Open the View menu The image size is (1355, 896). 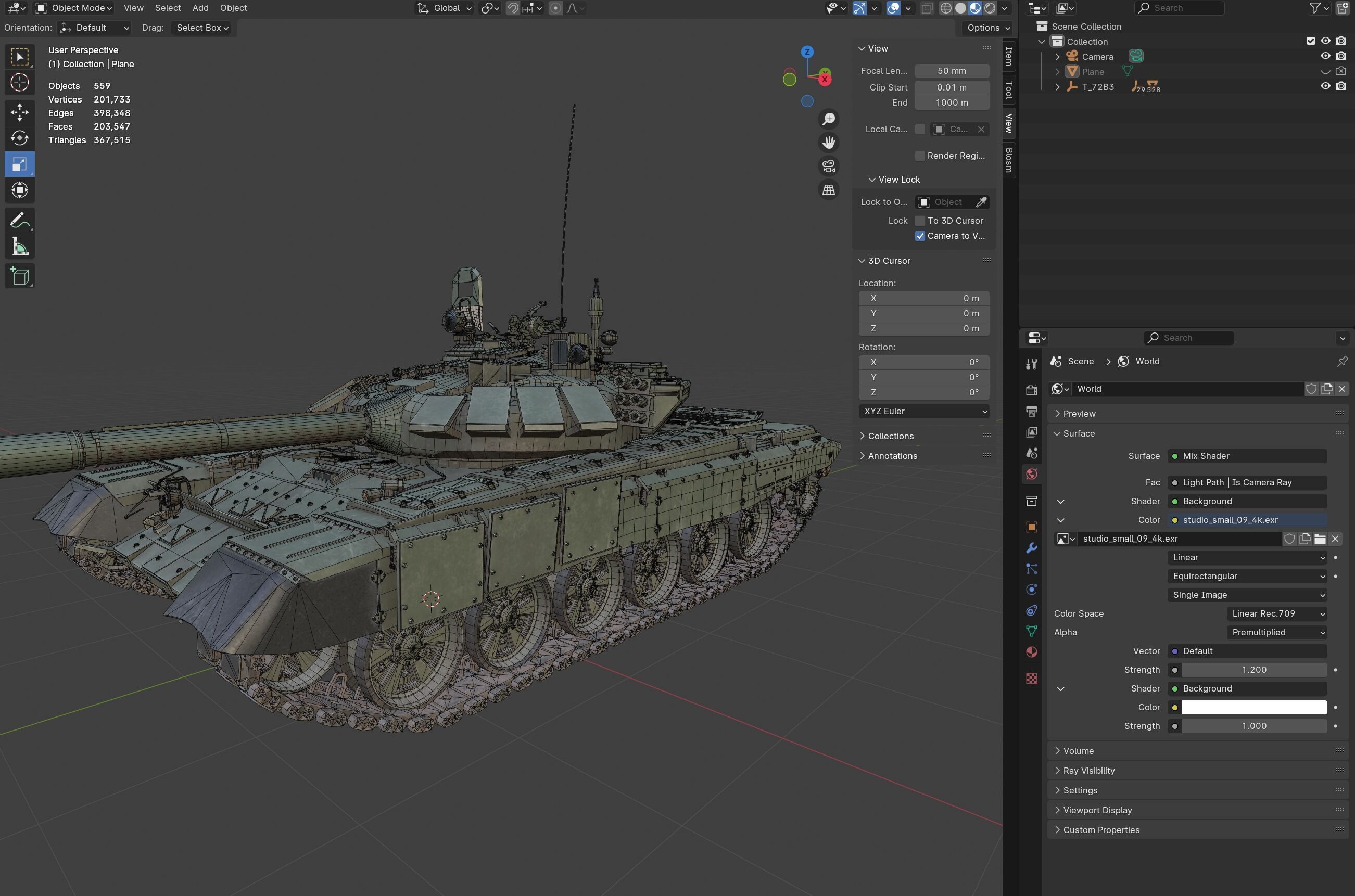133,8
